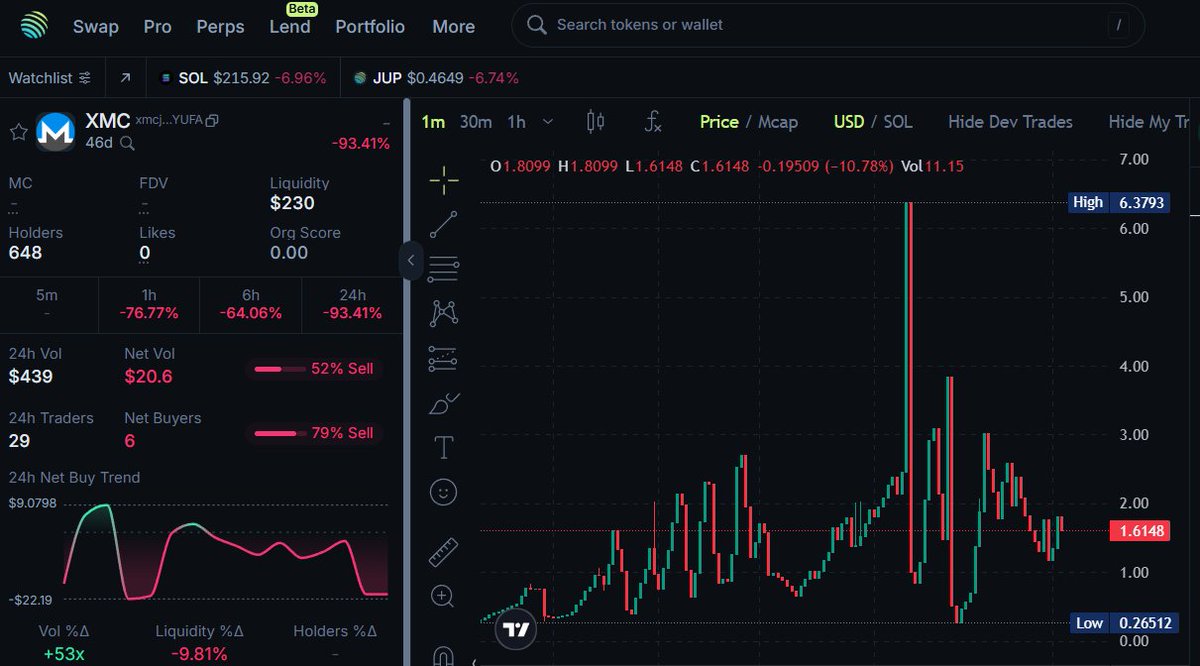Viewport: 1200px width, 666px height.
Task: Open the Pro tab
Action: (x=157, y=27)
